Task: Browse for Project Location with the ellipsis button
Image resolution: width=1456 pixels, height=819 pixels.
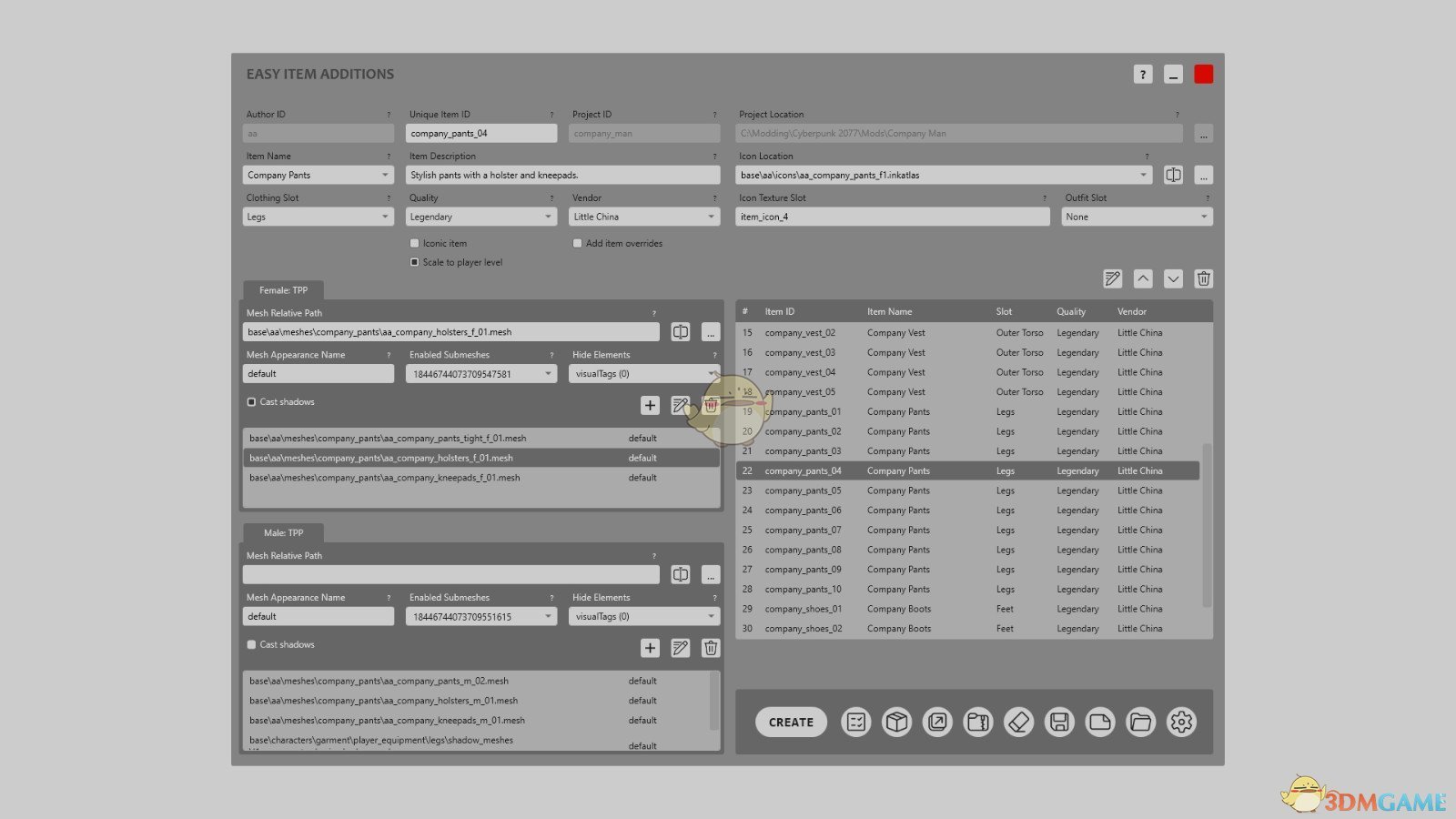Action: (1203, 134)
